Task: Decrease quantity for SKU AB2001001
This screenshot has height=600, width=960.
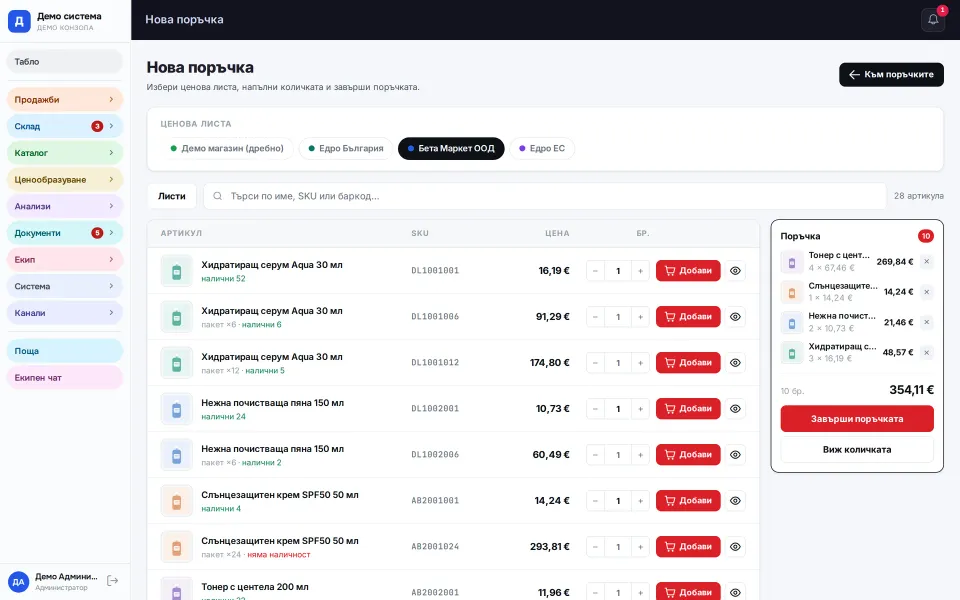Action: tap(595, 501)
